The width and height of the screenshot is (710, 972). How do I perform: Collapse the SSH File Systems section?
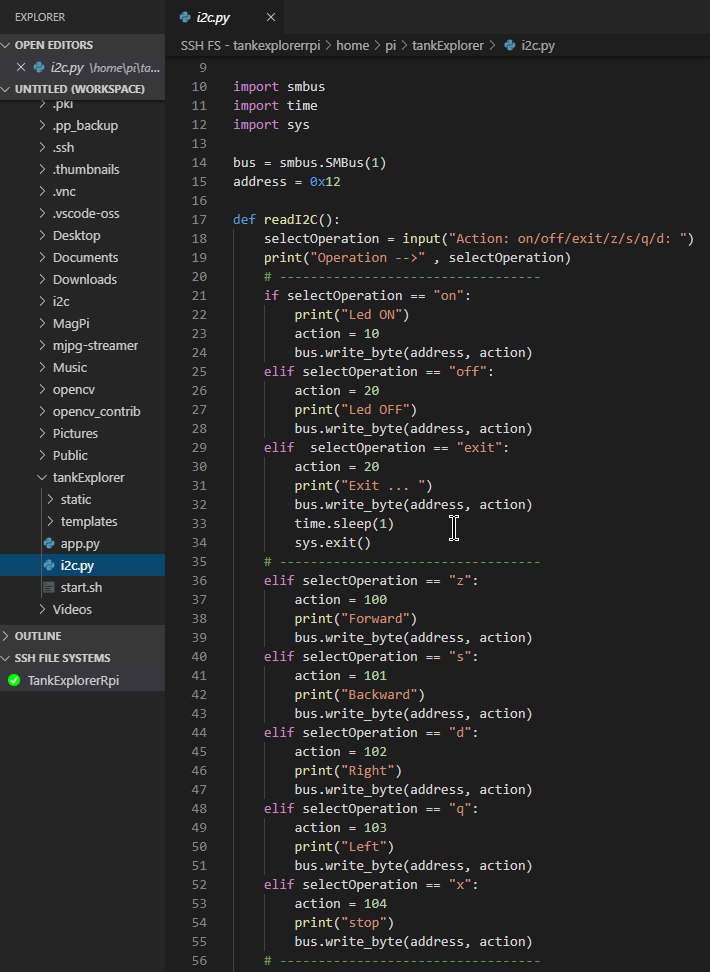6,658
